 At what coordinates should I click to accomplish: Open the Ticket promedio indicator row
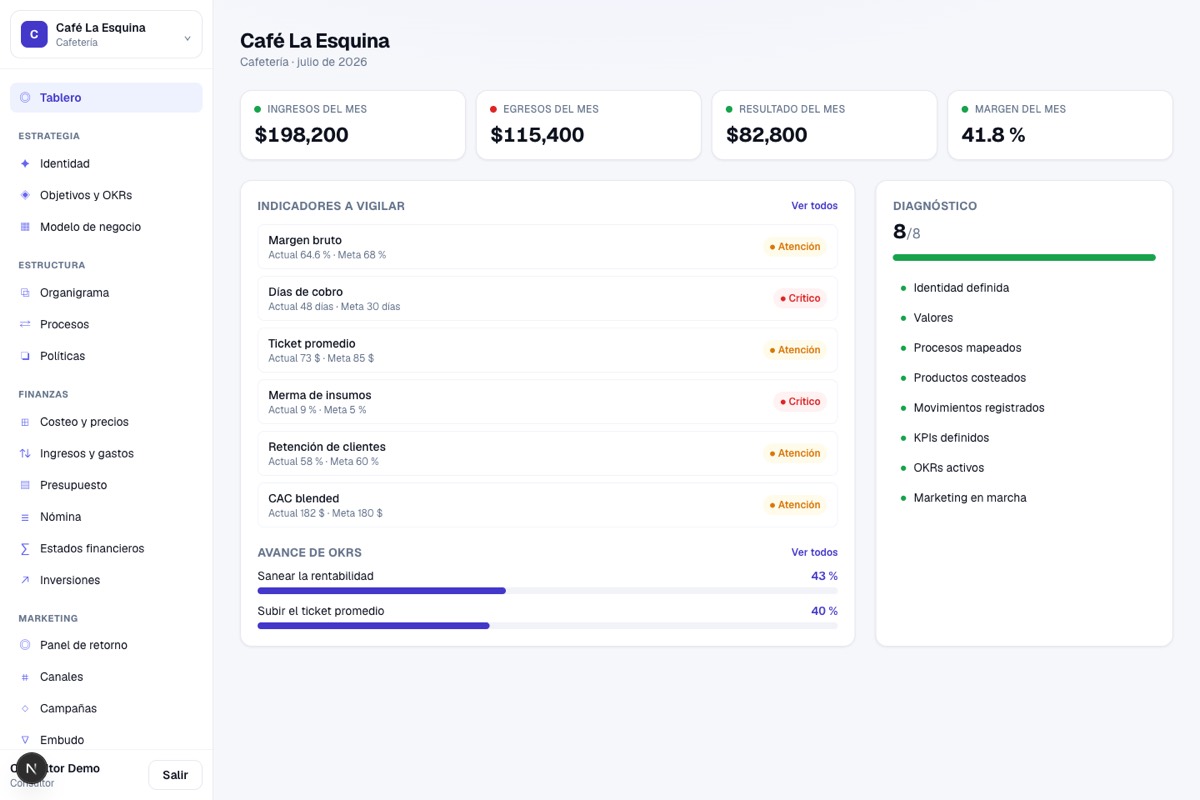click(x=548, y=350)
